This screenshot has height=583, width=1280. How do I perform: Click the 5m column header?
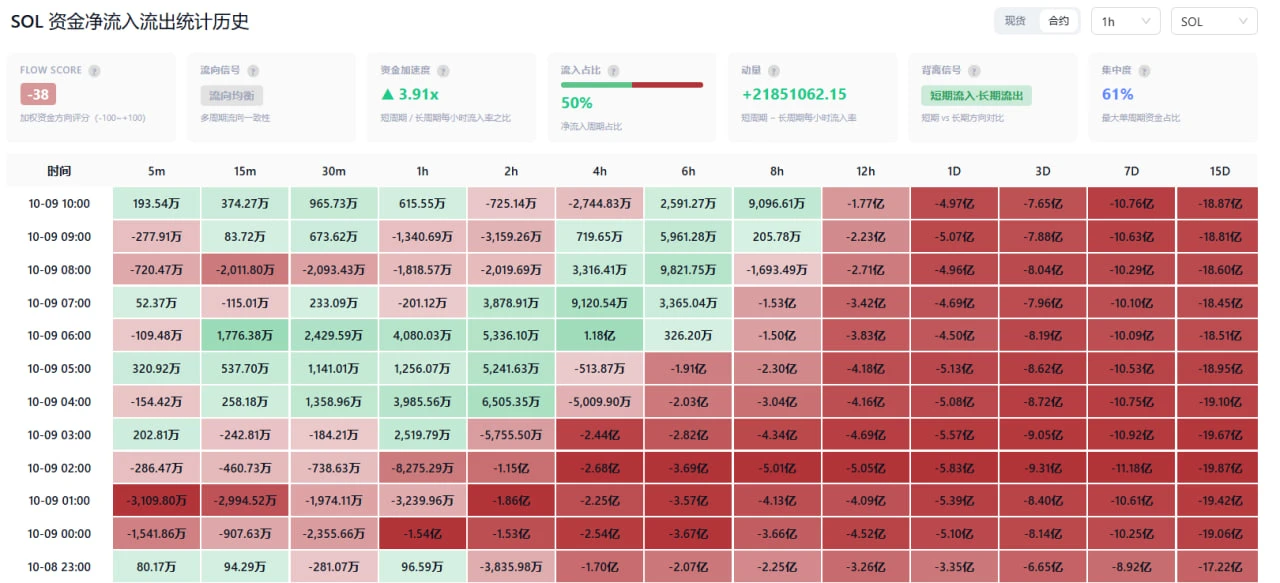coord(156,171)
